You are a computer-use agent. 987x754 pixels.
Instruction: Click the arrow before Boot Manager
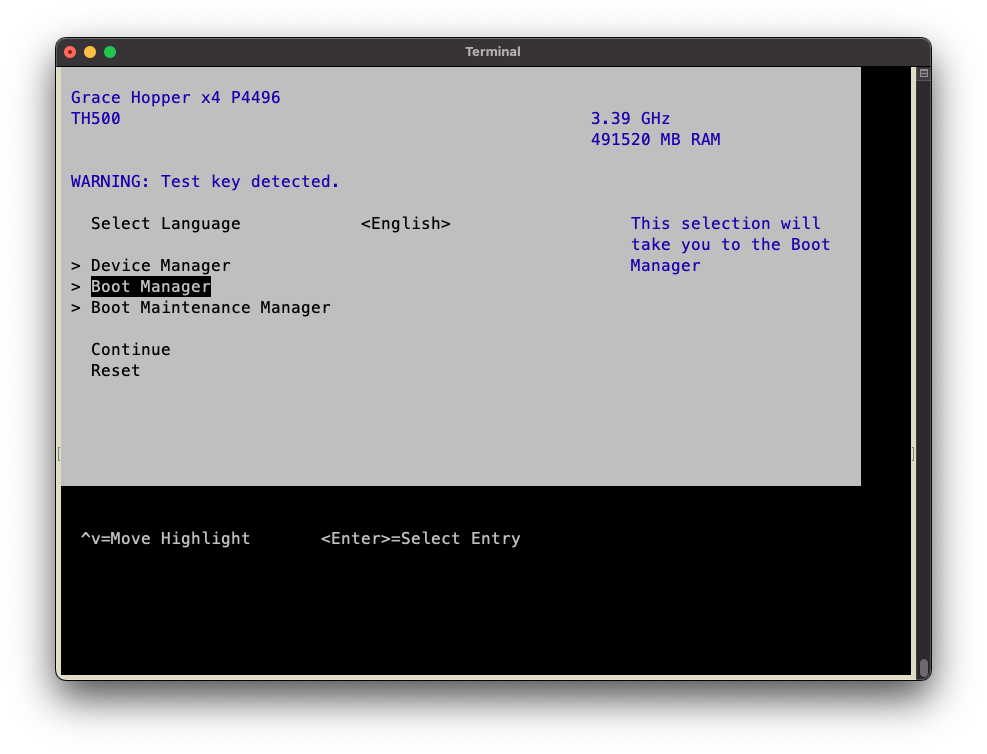pos(76,287)
